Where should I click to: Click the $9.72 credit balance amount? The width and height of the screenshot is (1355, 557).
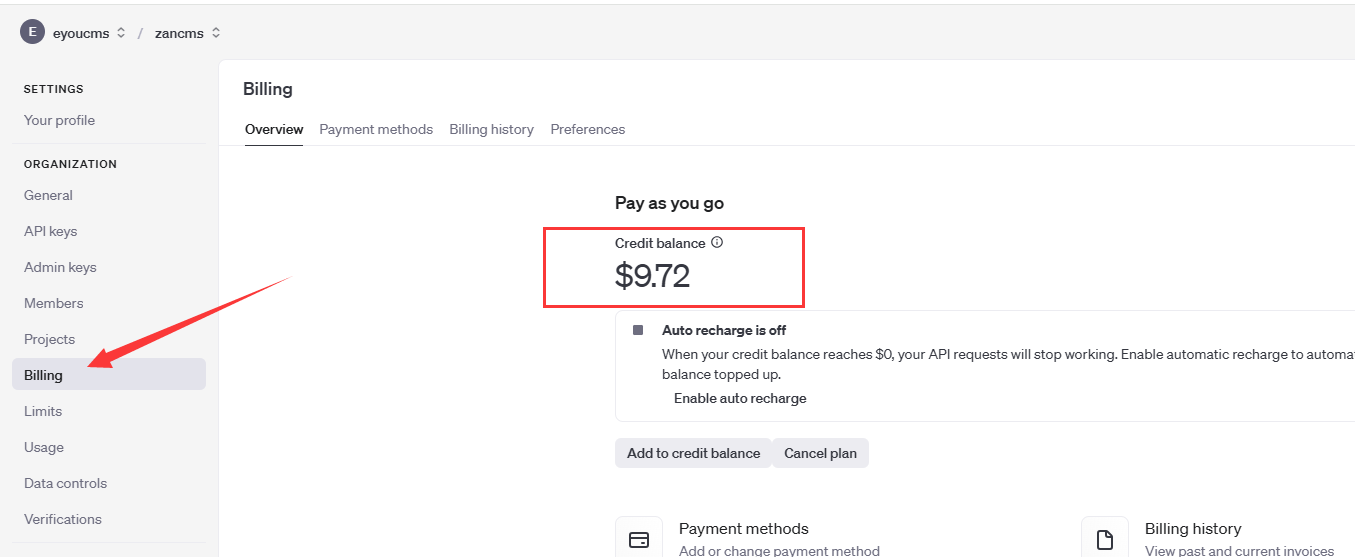(652, 276)
